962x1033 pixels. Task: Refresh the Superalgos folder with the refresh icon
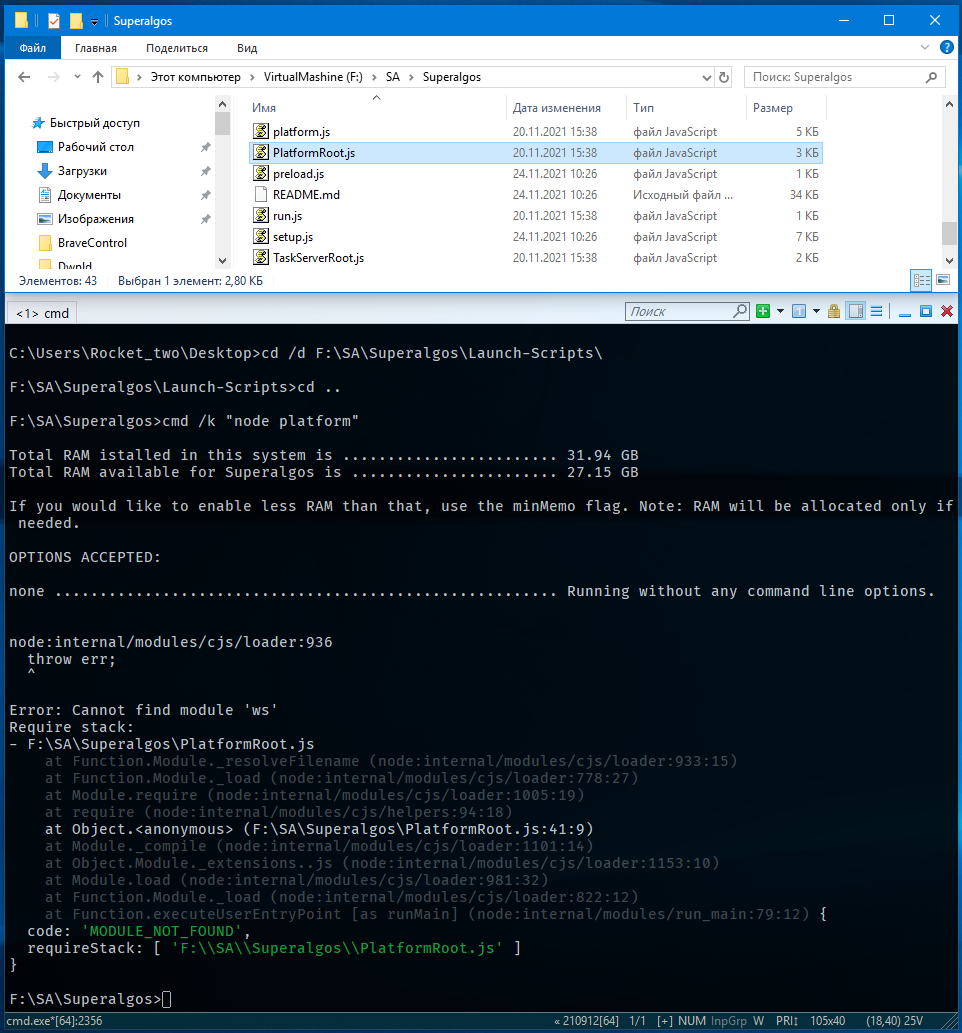click(x=723, y=77)
